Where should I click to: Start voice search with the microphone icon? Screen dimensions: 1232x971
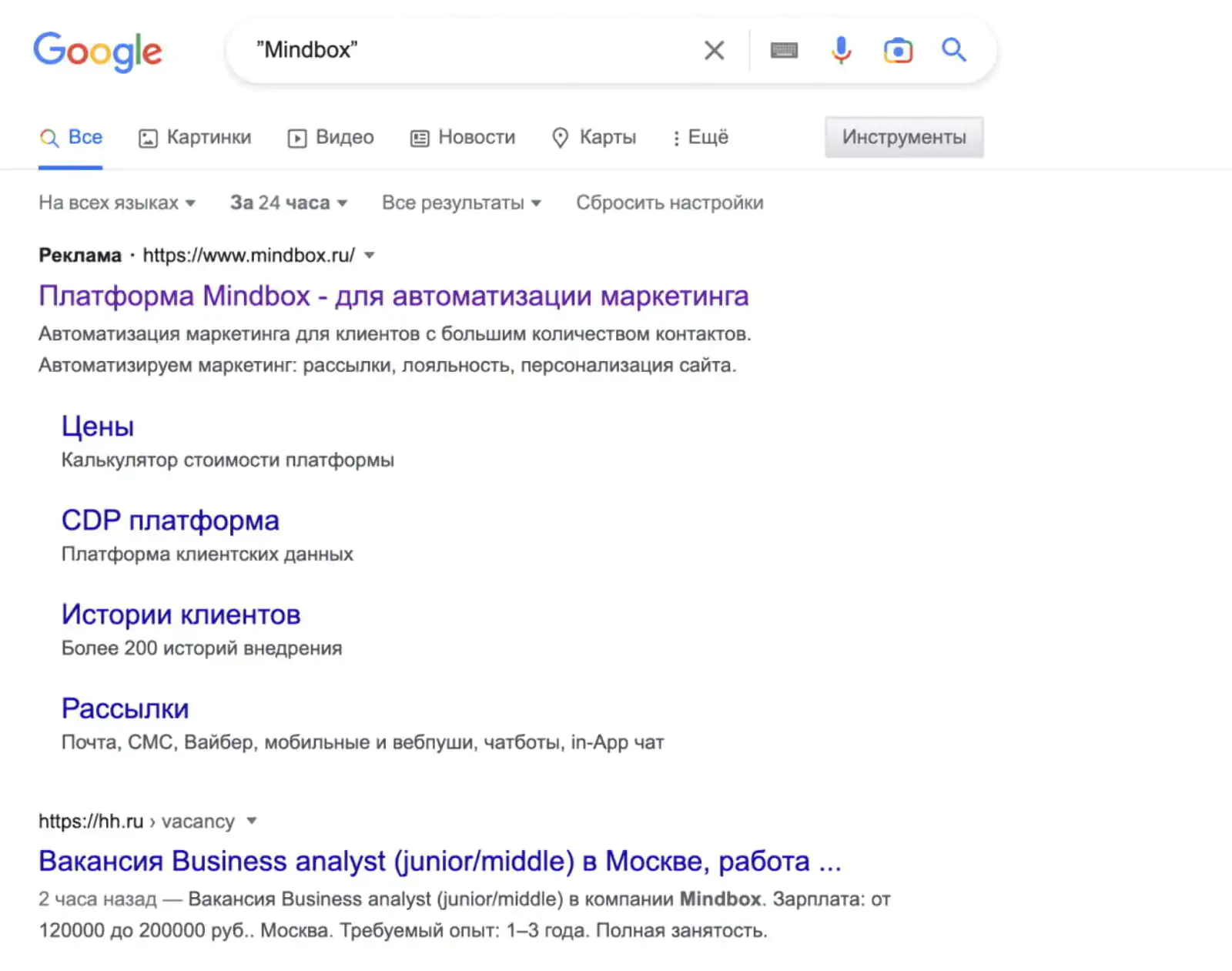[841, 51]
